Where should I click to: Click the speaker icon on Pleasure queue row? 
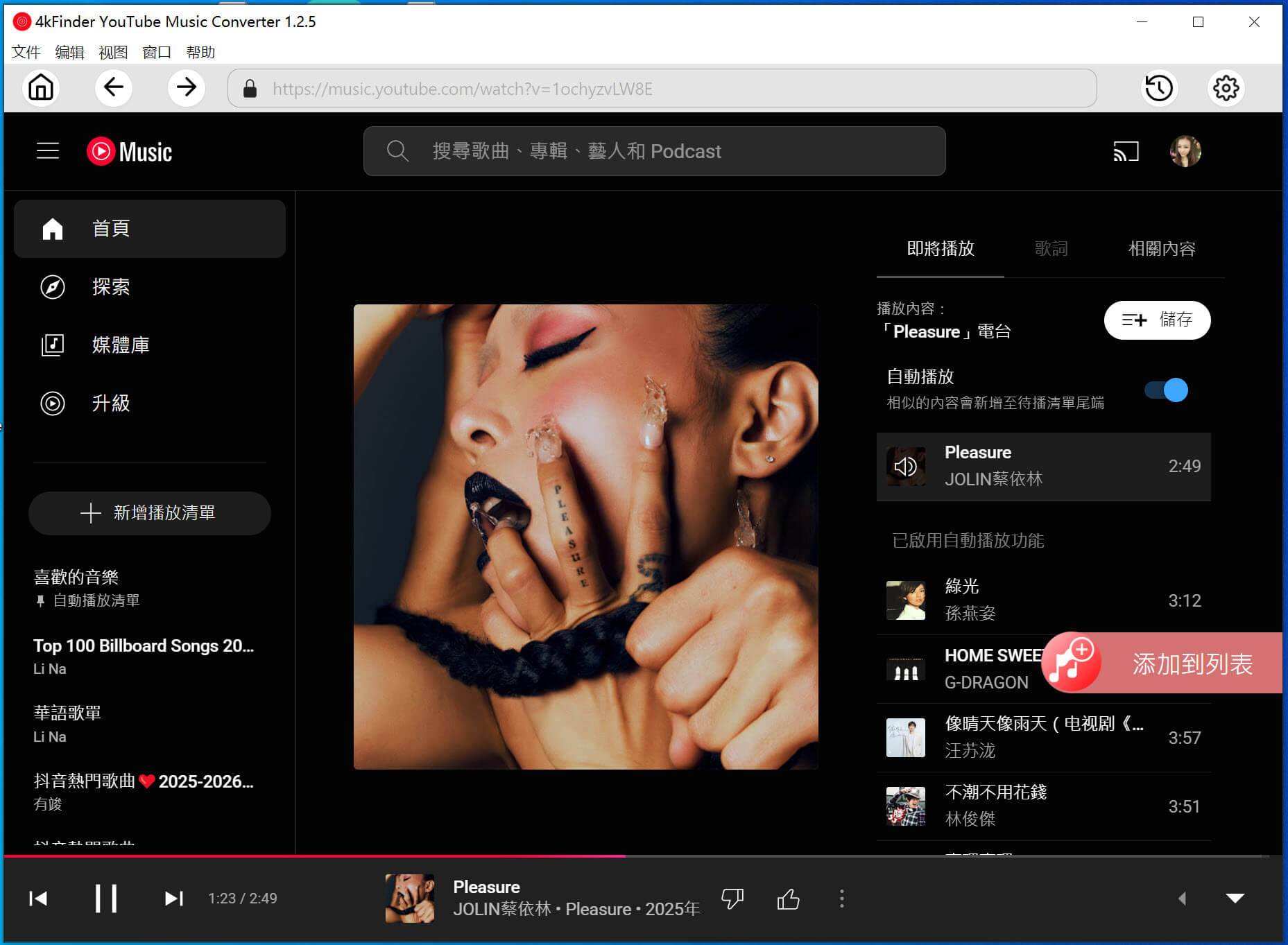(906, 467)
